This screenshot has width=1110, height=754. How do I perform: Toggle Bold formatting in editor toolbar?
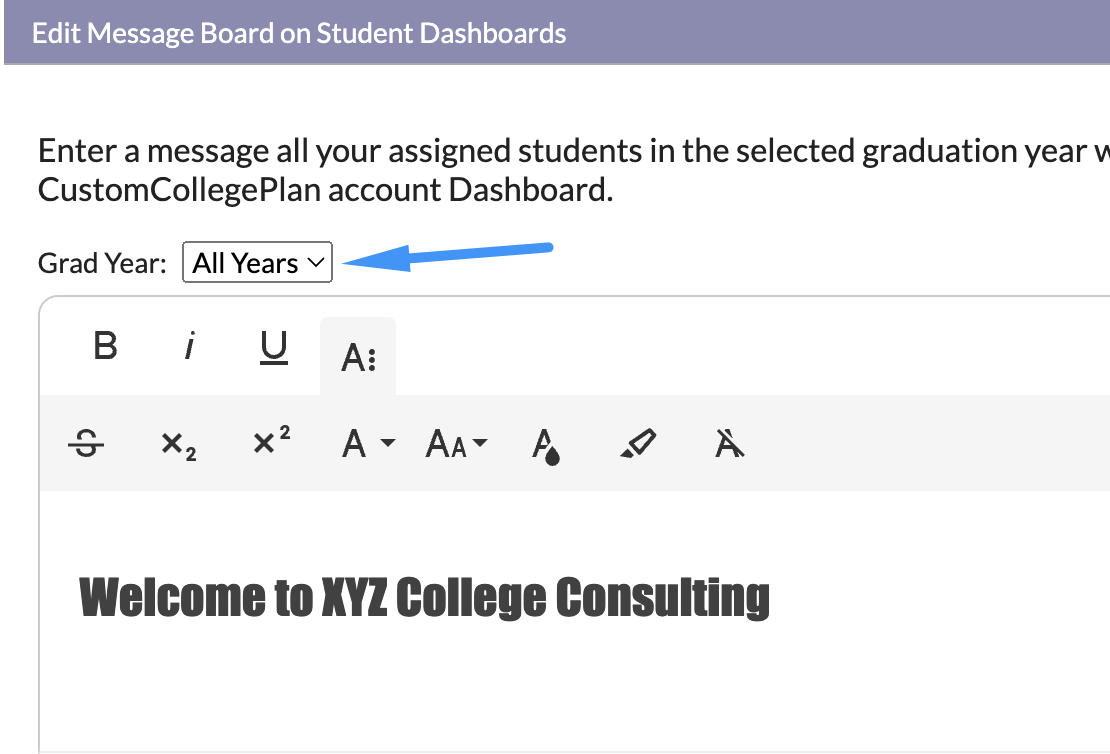tap(105, 346)
